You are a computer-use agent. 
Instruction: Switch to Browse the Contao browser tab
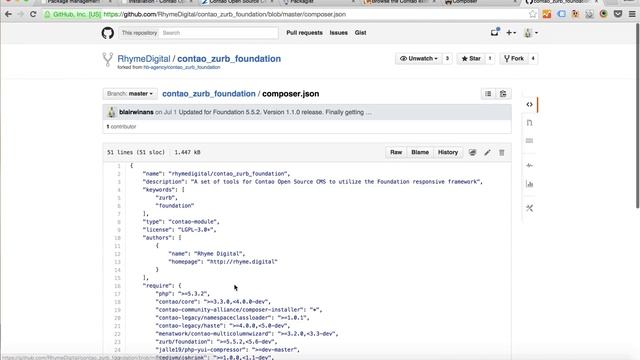pyautogui.click(x=400, y=2)
